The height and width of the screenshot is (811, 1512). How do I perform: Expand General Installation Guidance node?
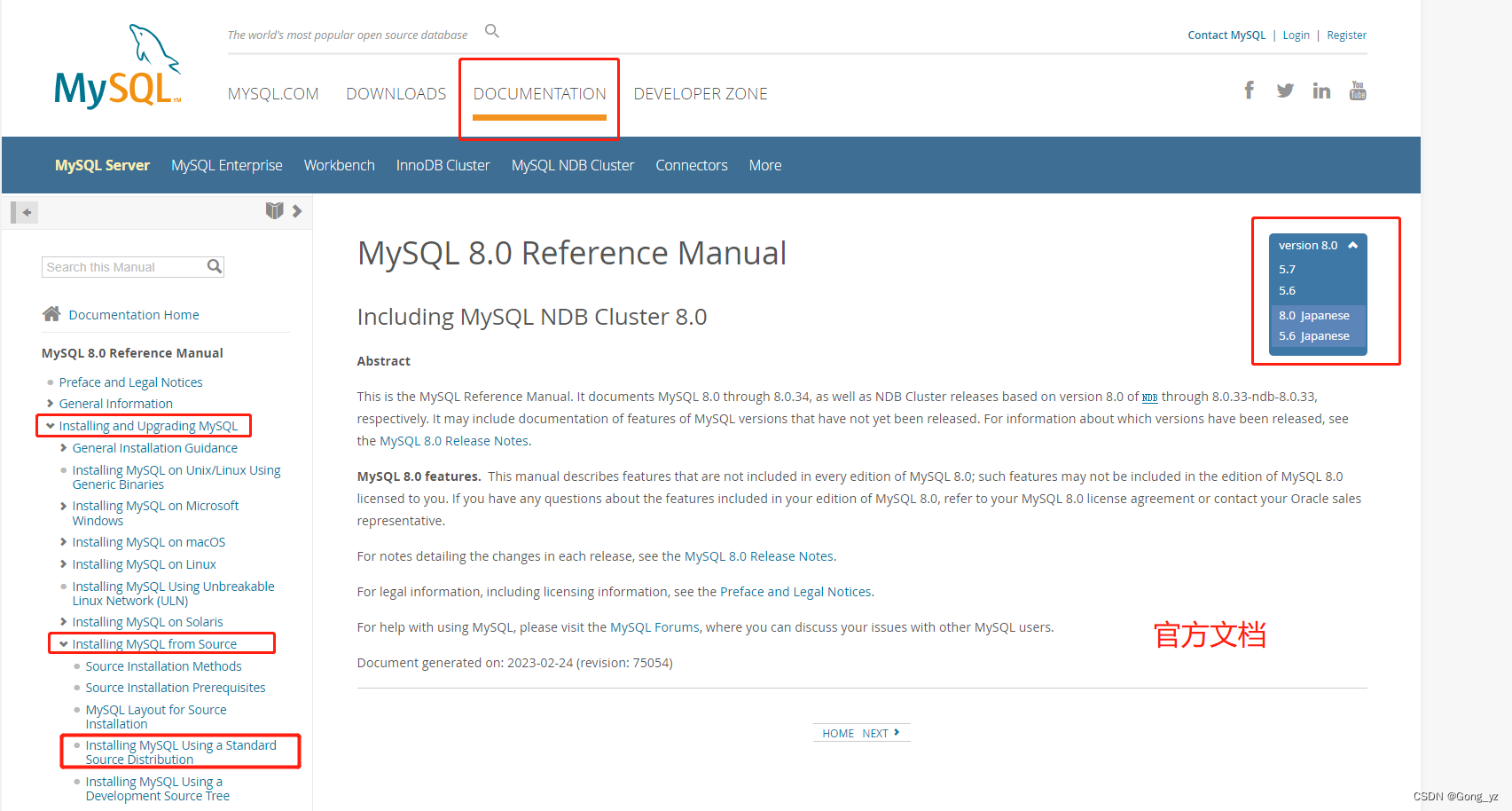(64, 448)
